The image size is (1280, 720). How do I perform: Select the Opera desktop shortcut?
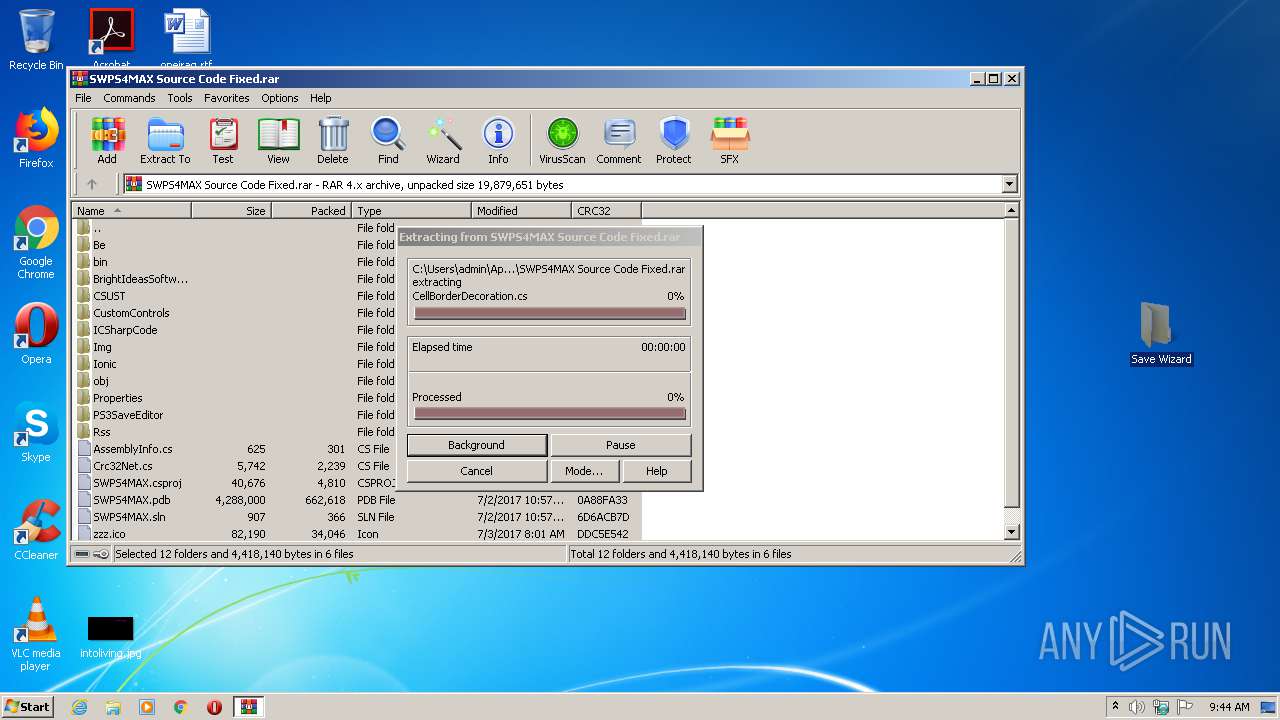pos(36,334)
